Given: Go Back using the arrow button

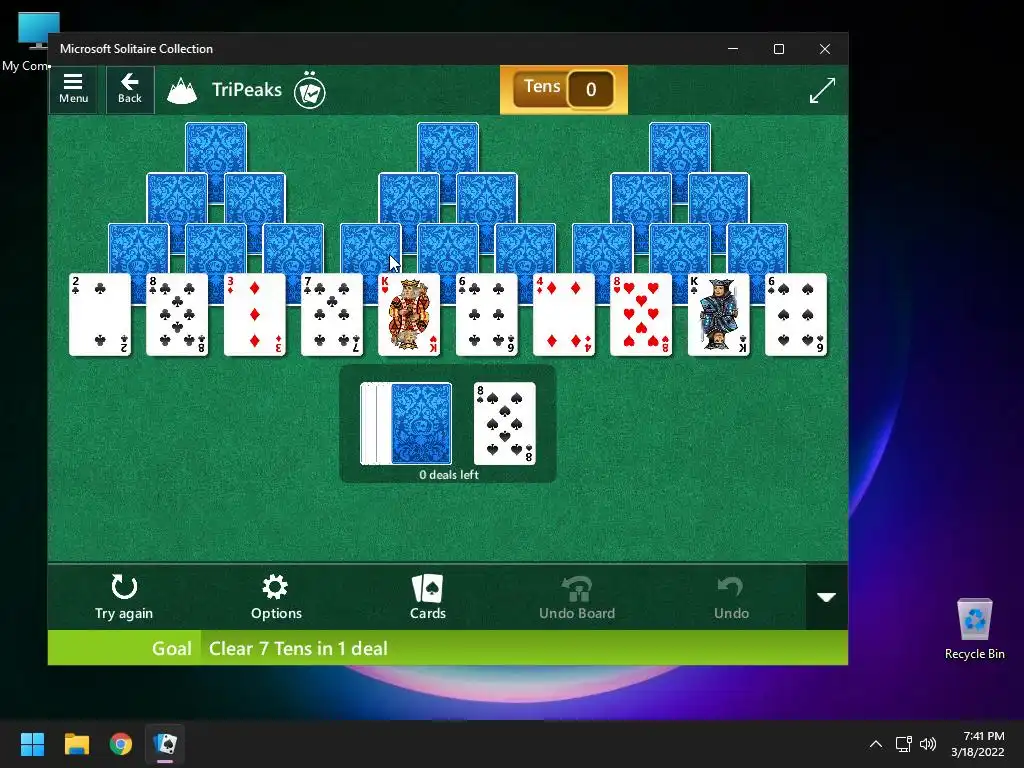Looking at the screenshot, I should point(130,89).
